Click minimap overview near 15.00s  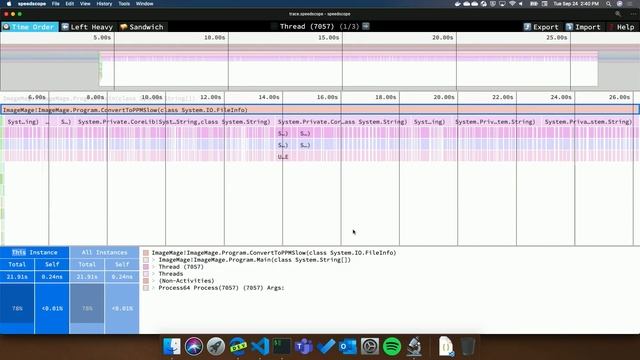click(x=342, y=61)
